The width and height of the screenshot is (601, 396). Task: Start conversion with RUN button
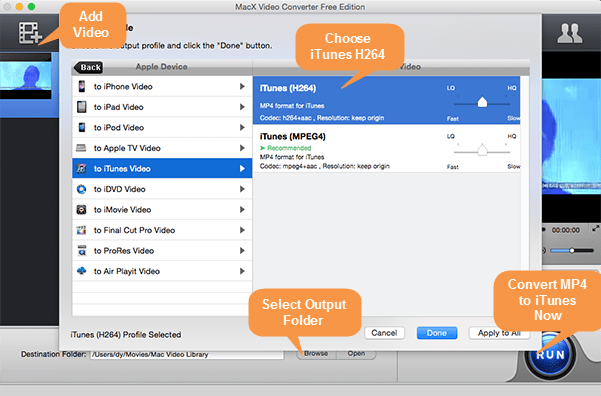[550, 355]
